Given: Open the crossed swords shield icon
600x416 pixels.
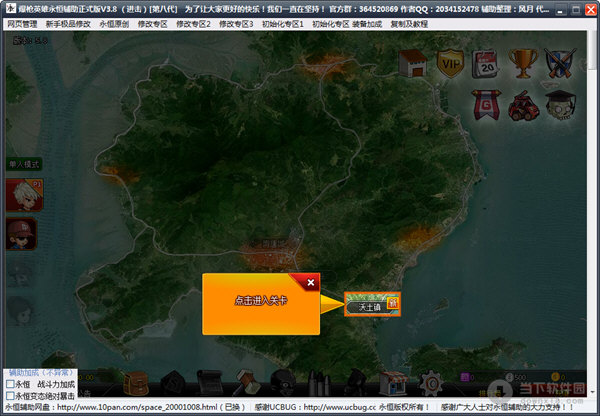Looking at the screenshot, I should point(560,64).
